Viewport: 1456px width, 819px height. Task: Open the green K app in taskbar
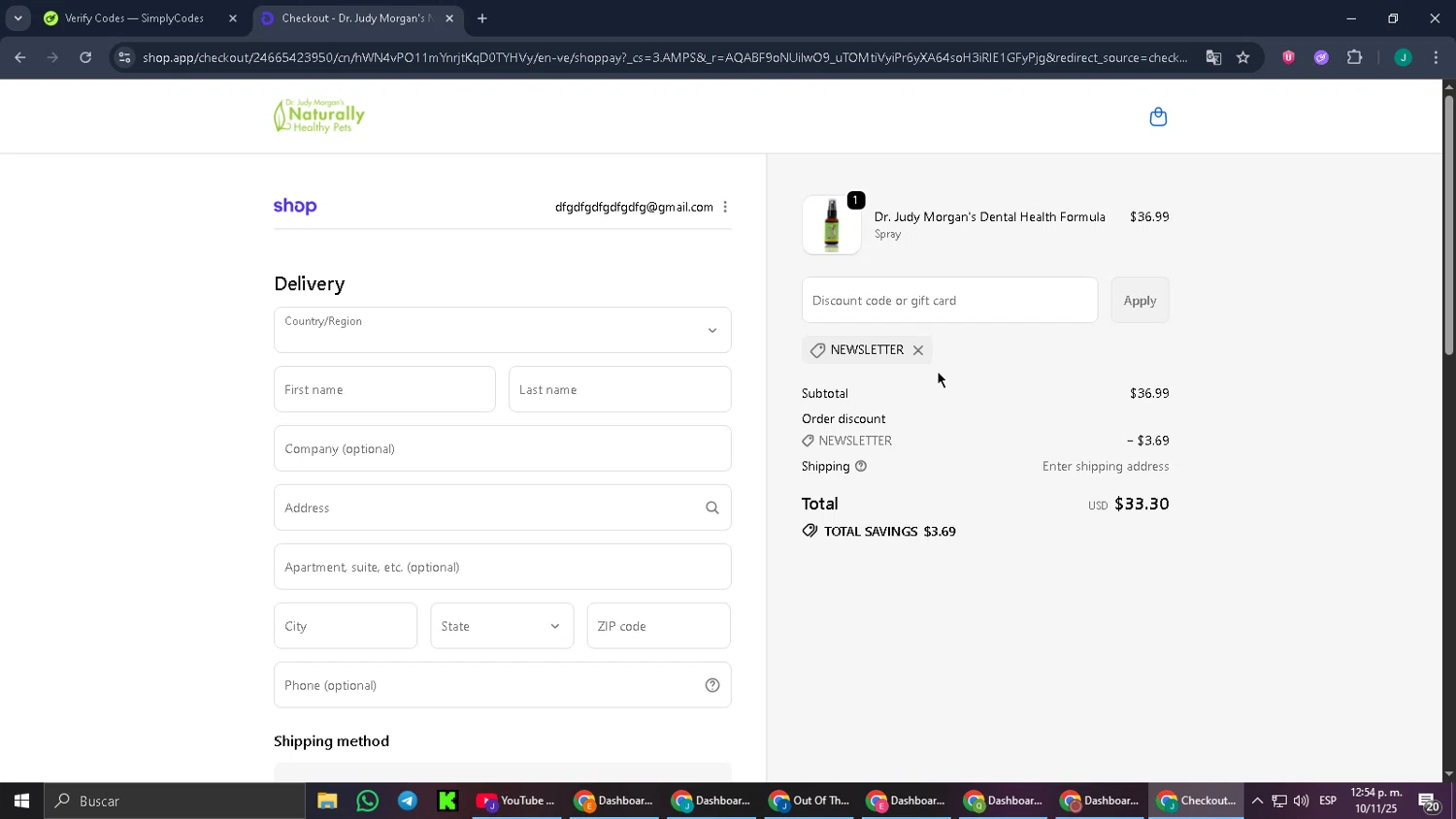[x=447, y=801]
